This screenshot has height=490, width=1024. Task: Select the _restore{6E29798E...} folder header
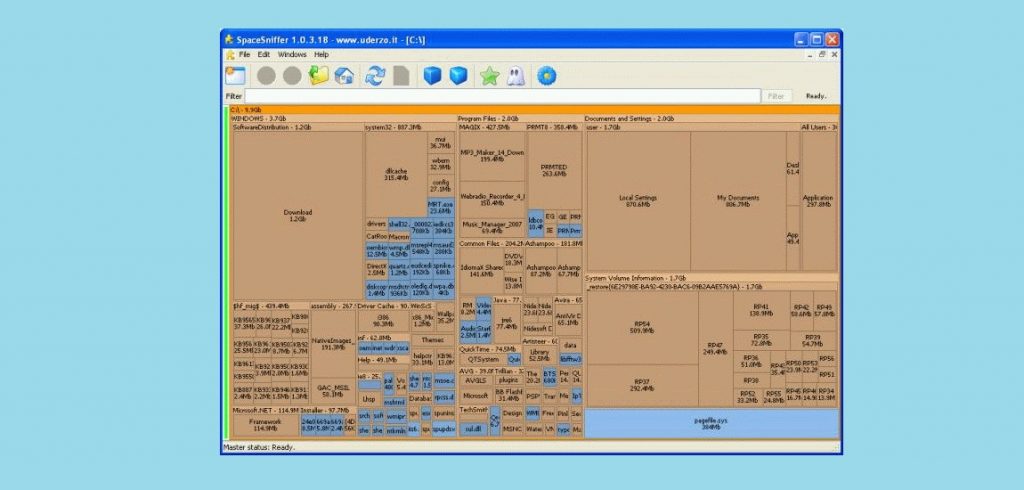[711, 286]
